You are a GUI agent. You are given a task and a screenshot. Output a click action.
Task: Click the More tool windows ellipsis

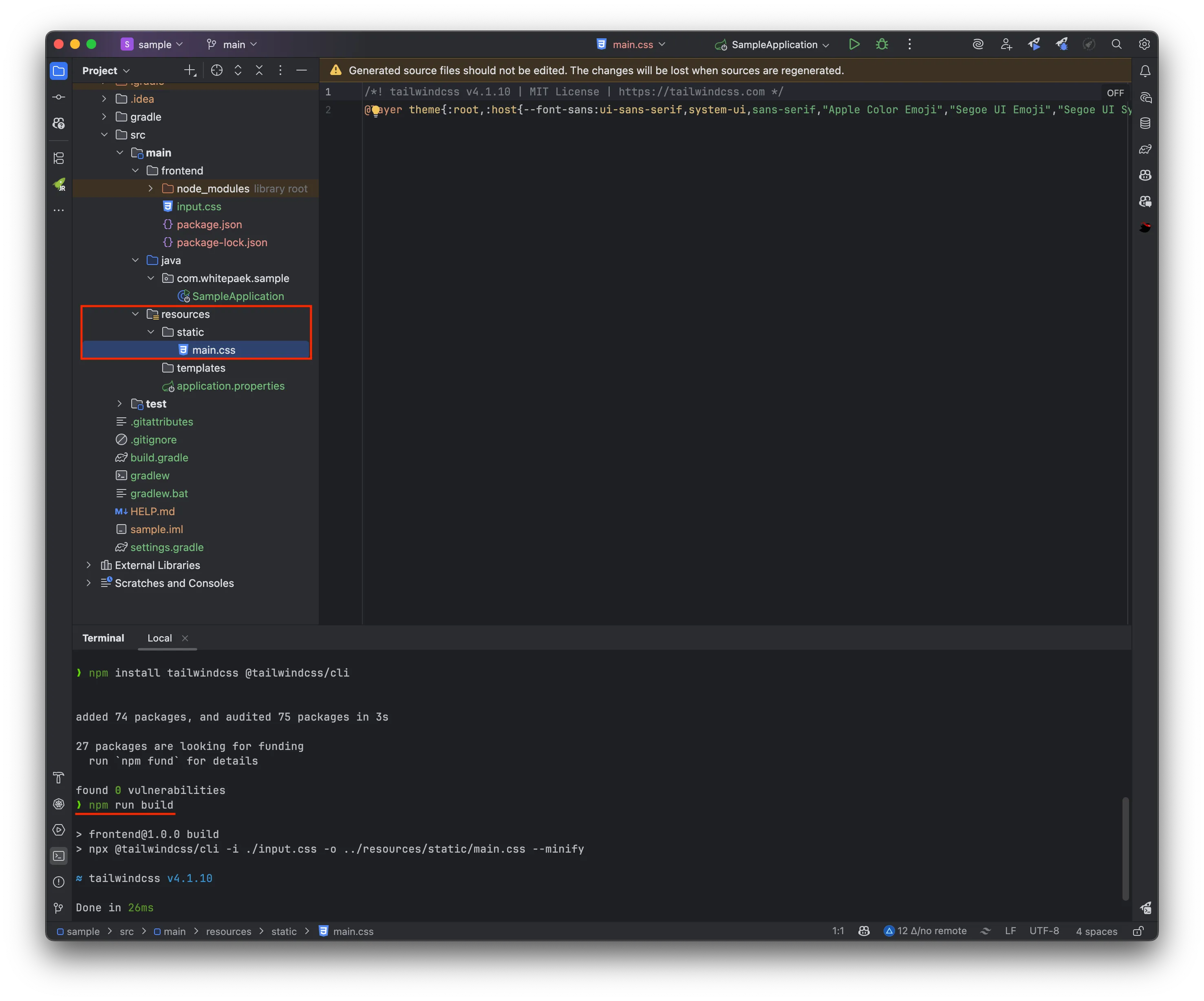pyautogui.click(x=58, y=210)
